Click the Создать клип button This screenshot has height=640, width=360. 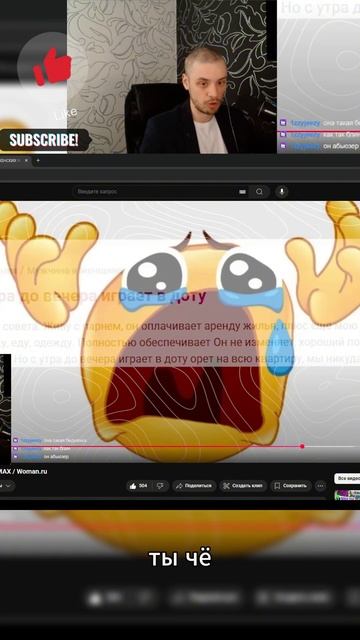pyautogui.click(x=243, y=486)
